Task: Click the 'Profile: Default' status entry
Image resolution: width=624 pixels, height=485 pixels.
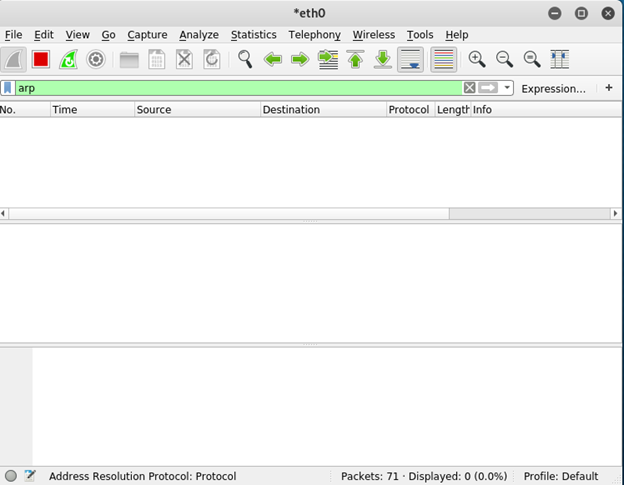Action: tap(561, 476)
